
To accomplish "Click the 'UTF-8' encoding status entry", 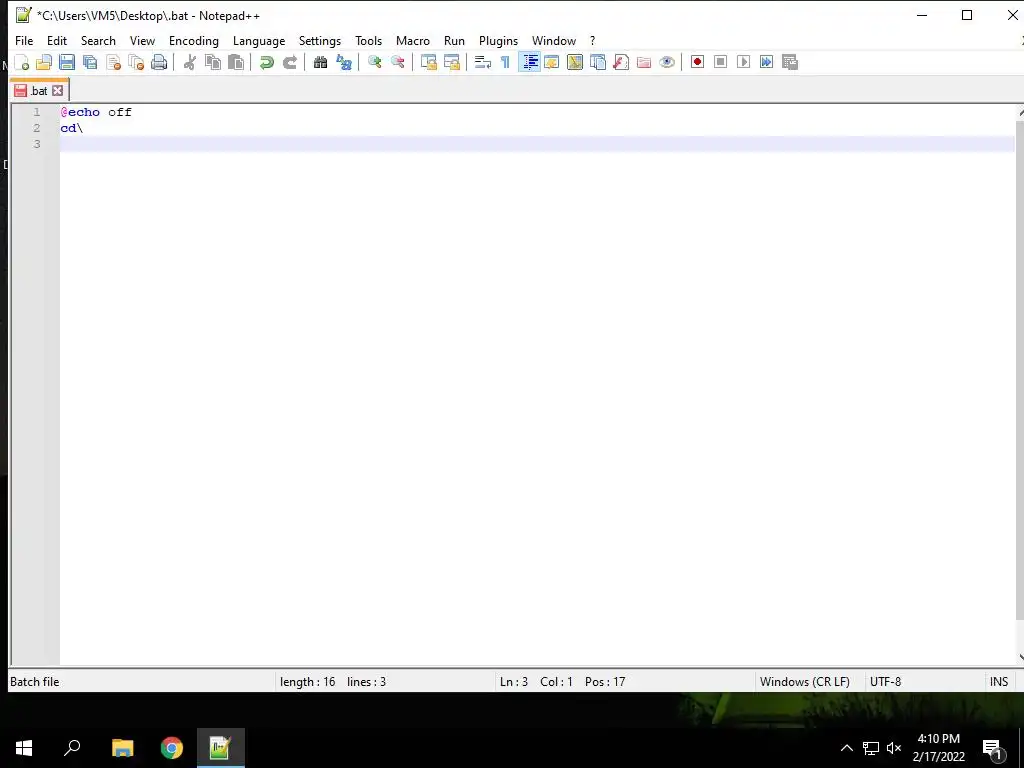I will pos(886,682).
